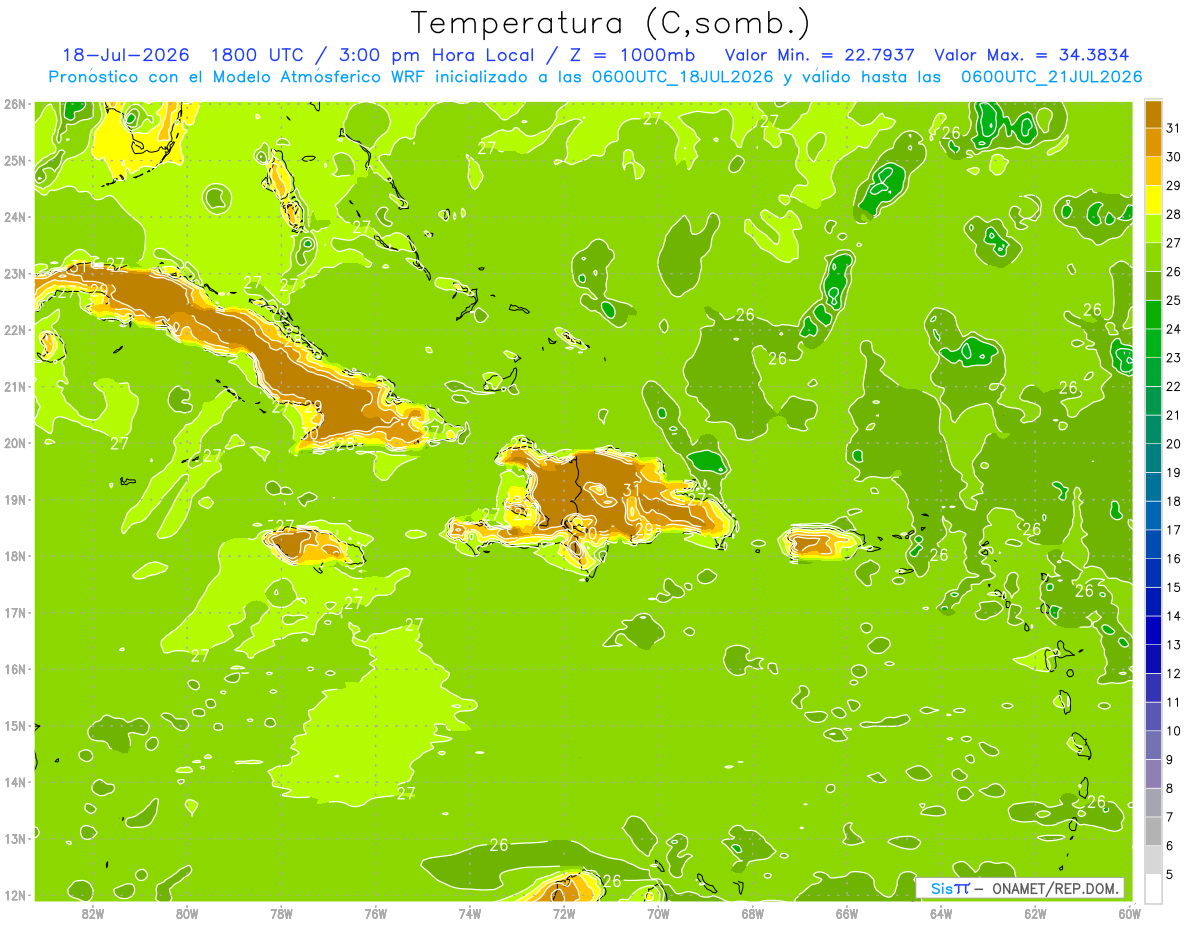This screenshot has height=927, width=1200.
Task: Click the 21N latitude axis label
Action: [14, 387]
